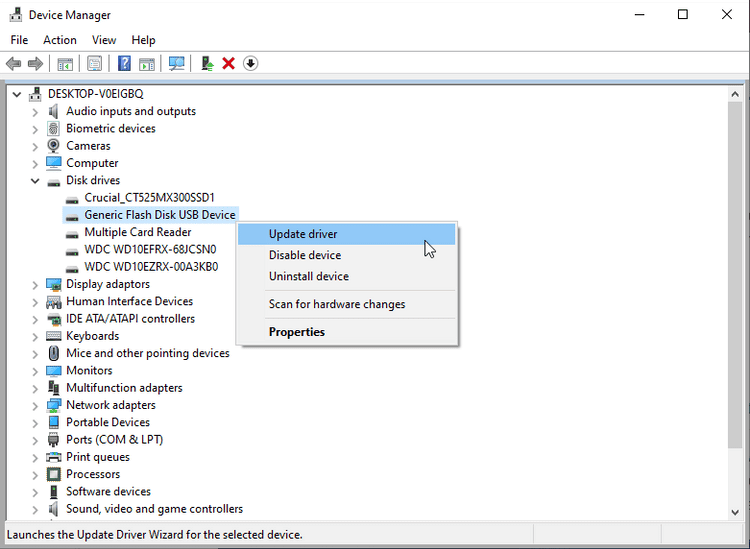750x549 pixels.
Task: Choose Update driver from context menu
Action: coord(347,234)
